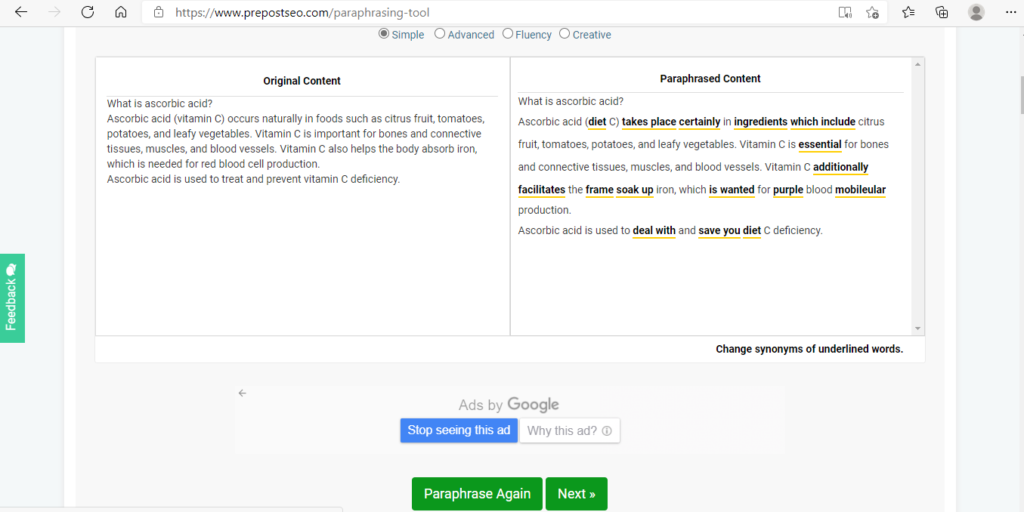Click the Paraphrase Again button
Screen dimensions: 1024x512
(477, 494)
